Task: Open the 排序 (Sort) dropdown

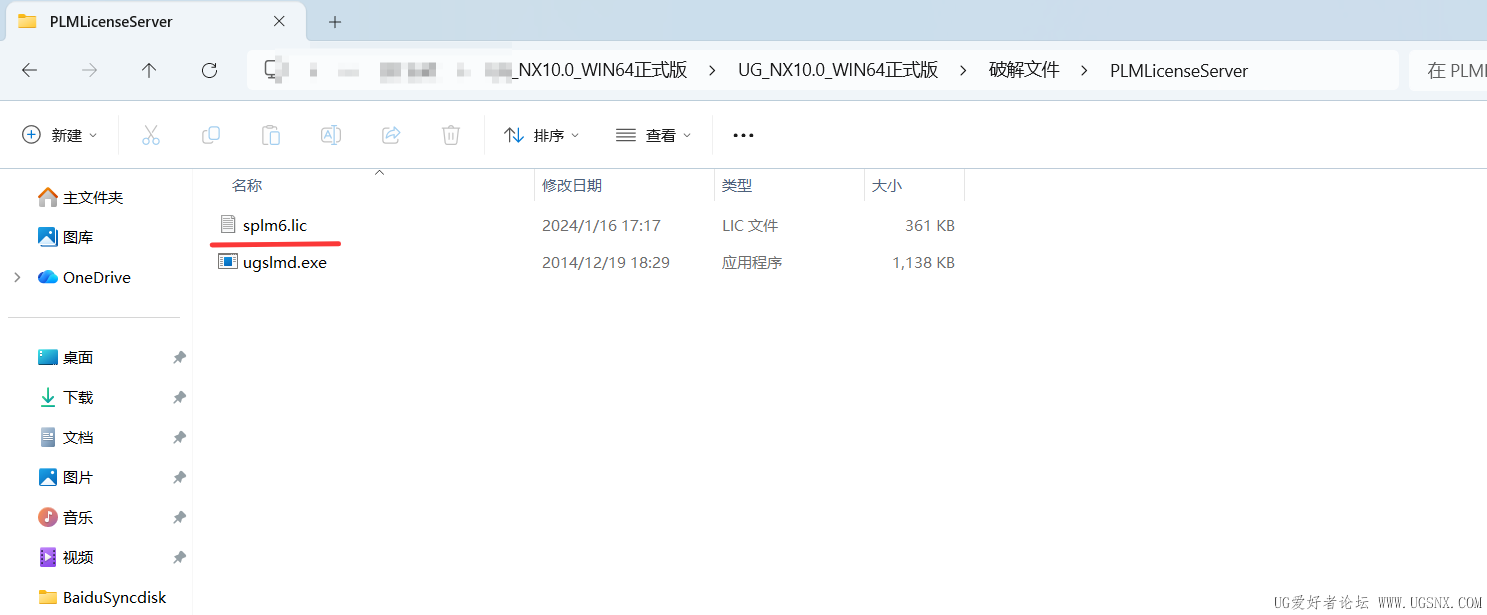Action: tap(542, 135)
